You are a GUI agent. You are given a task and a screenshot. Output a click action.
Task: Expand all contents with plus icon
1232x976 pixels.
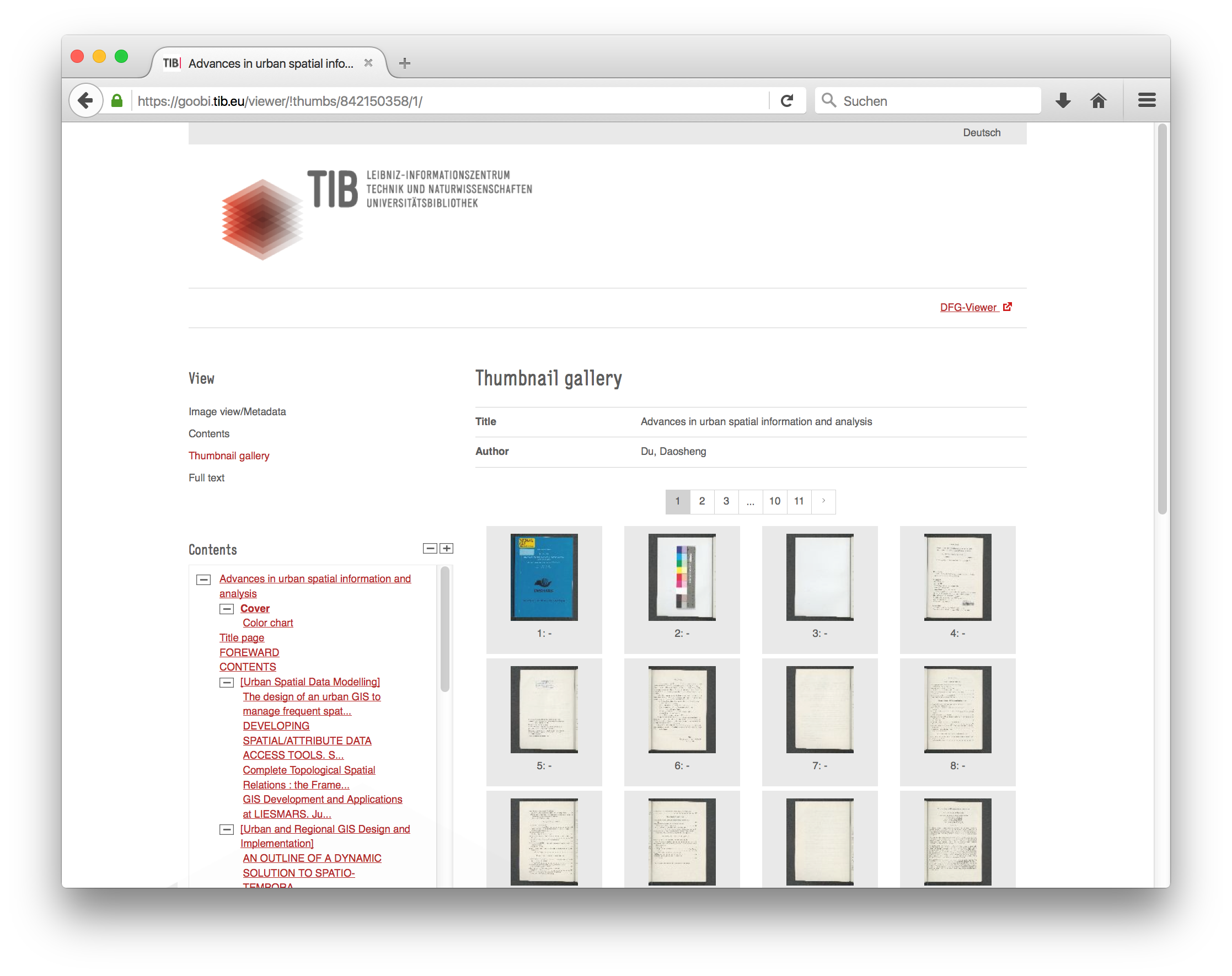[x=446, y=549]
